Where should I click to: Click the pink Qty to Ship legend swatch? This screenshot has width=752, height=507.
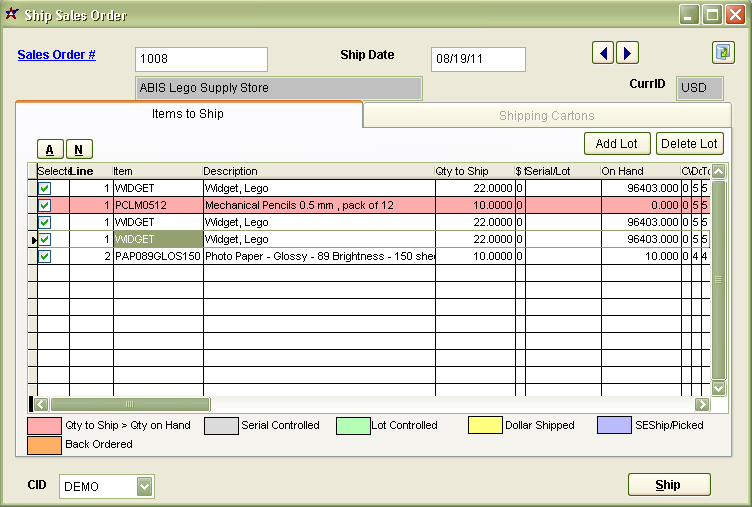pos(43,425)
